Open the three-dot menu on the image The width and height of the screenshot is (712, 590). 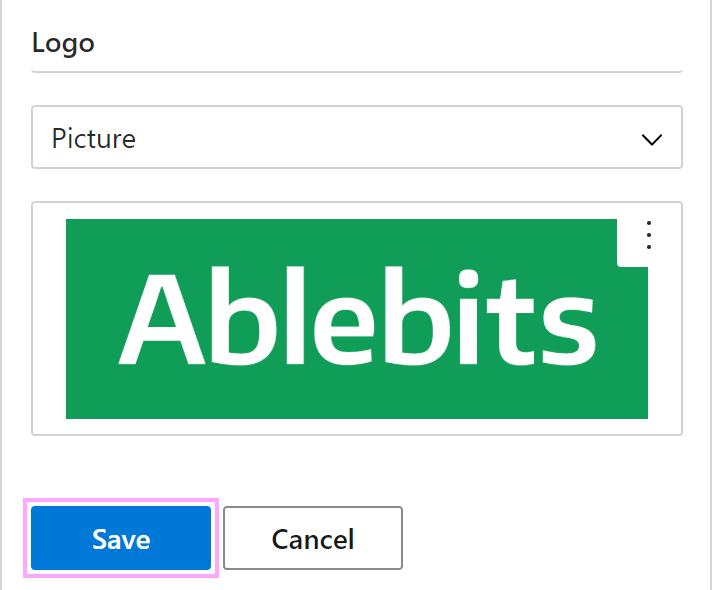pos(649,235)
